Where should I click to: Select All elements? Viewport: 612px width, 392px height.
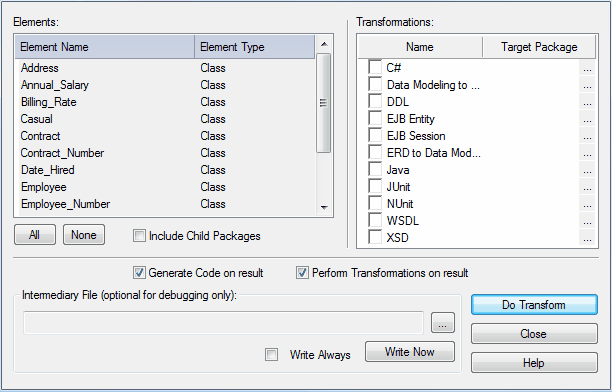click(35, 235)
